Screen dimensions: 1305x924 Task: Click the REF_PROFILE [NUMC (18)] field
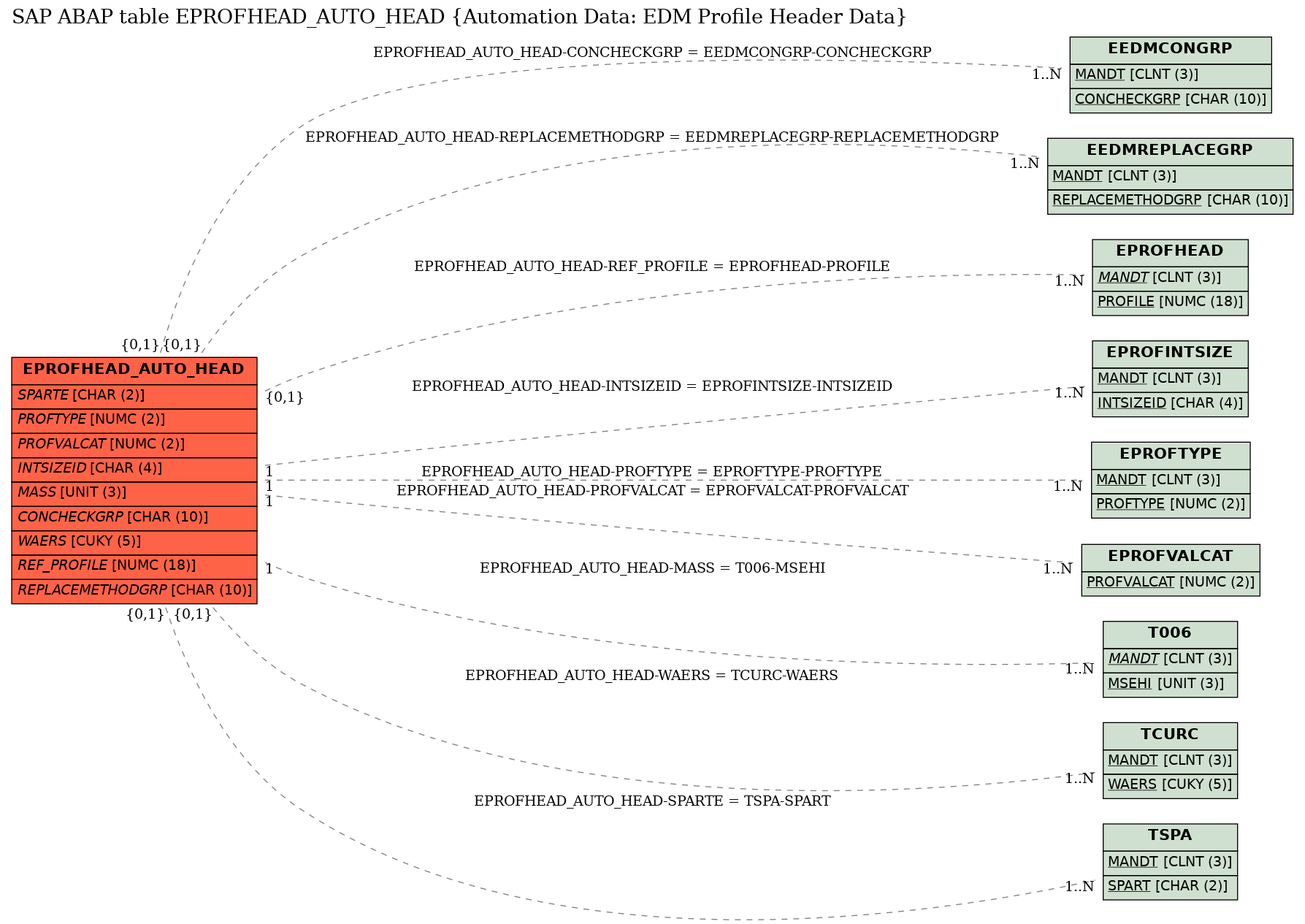134,566
